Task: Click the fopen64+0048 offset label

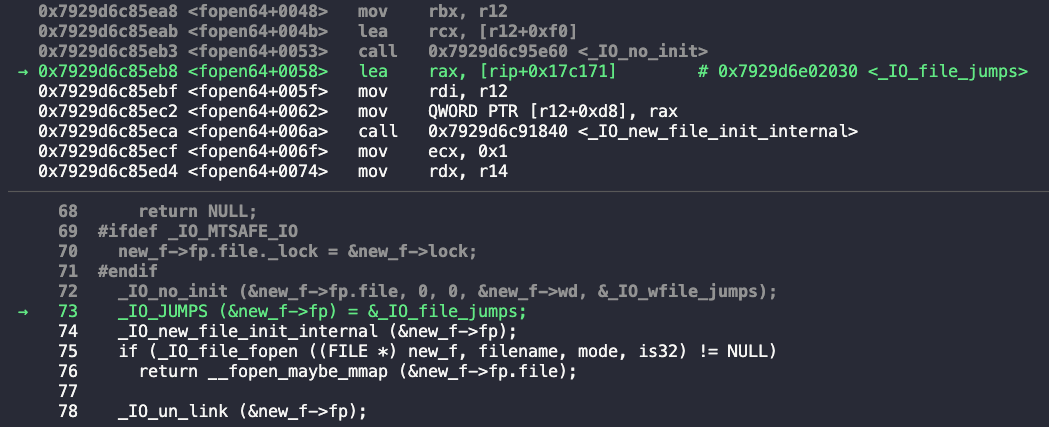Action: pos(258,11)
